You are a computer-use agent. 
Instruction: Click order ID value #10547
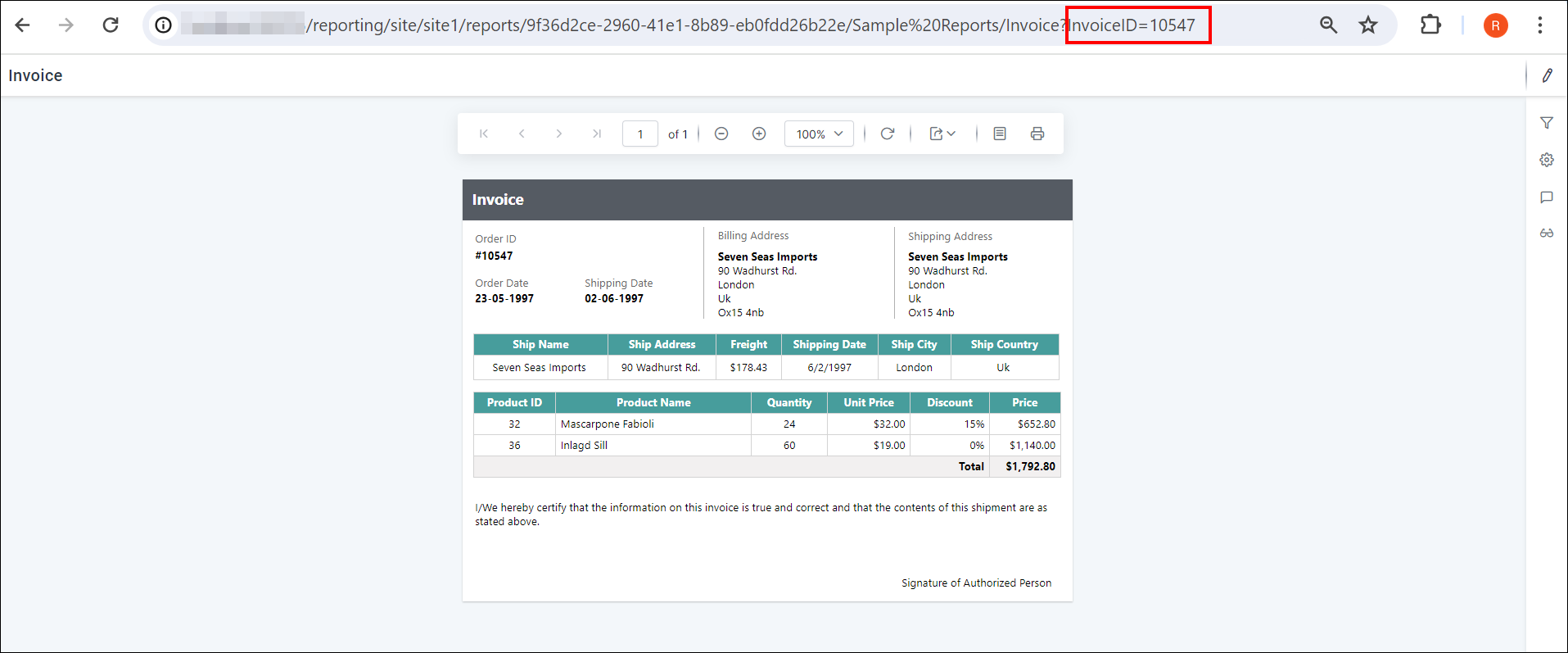tap(494, 256)
